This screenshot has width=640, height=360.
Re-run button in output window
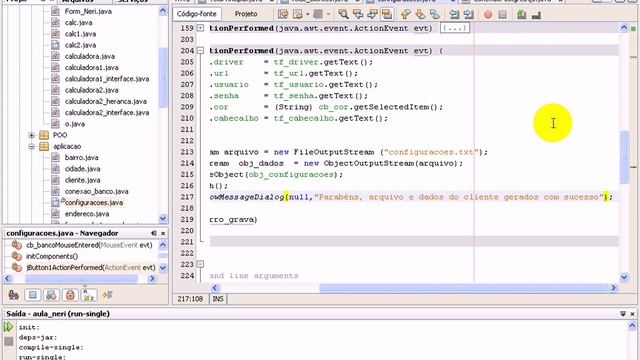point(8,327)
